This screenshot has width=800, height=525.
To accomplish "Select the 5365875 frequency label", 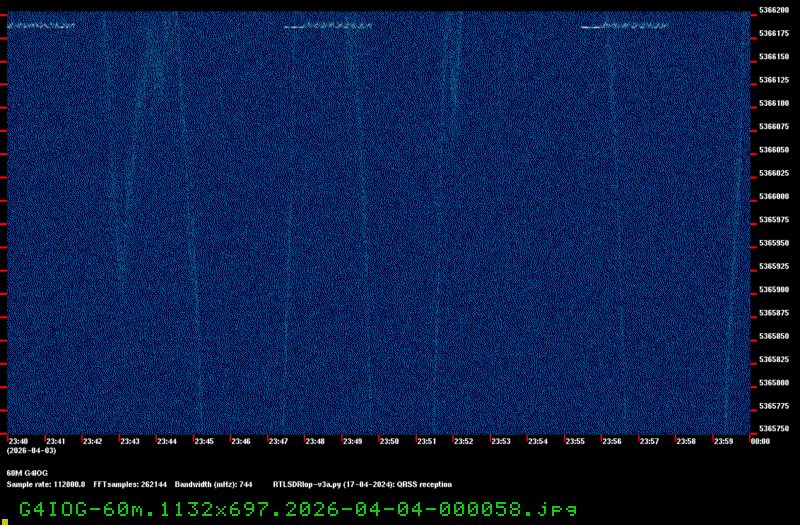I will pyautogui.click(x=774, y=313).
